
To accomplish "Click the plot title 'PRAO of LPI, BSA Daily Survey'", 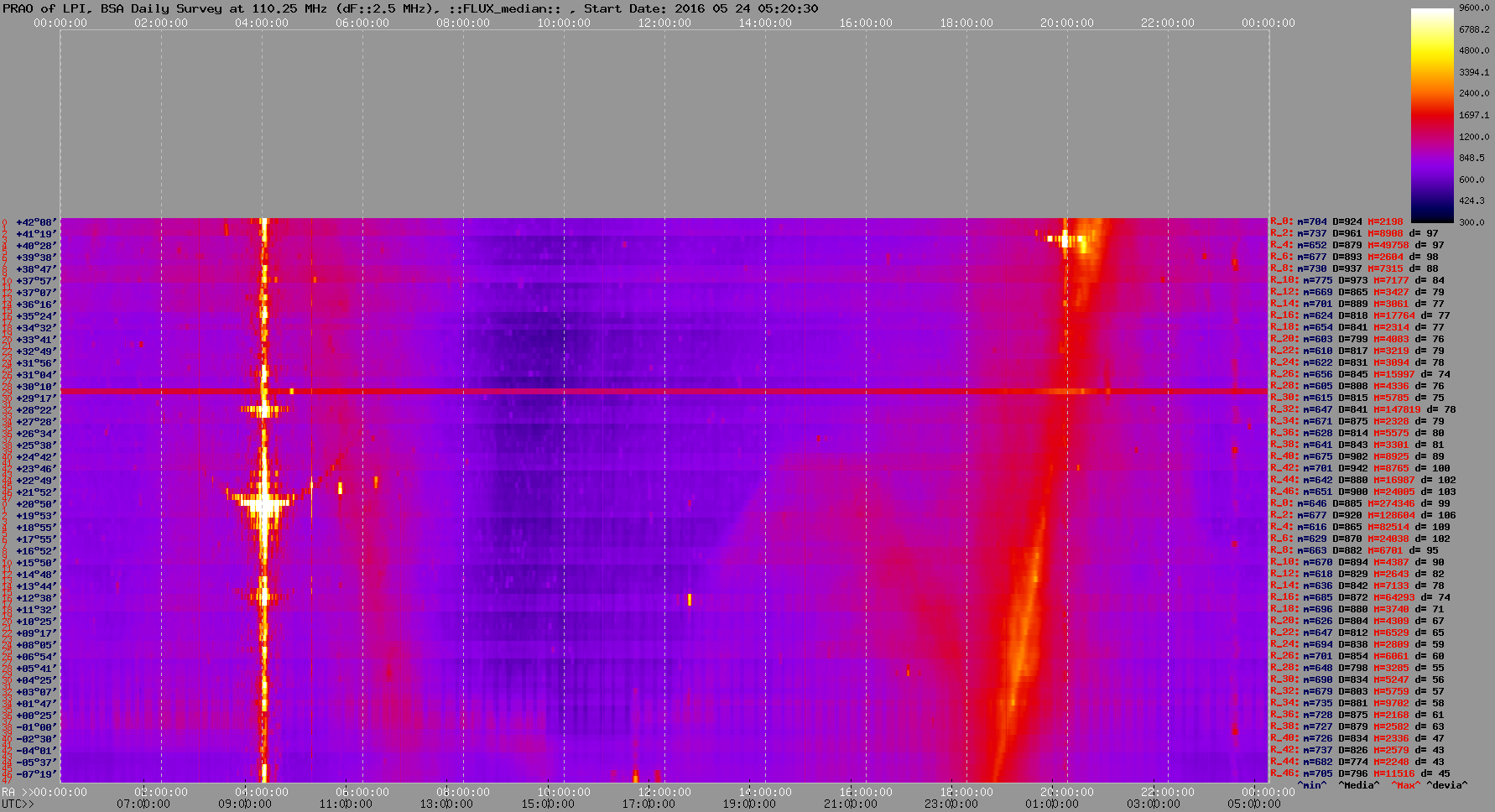I will (x=113, y=8).
